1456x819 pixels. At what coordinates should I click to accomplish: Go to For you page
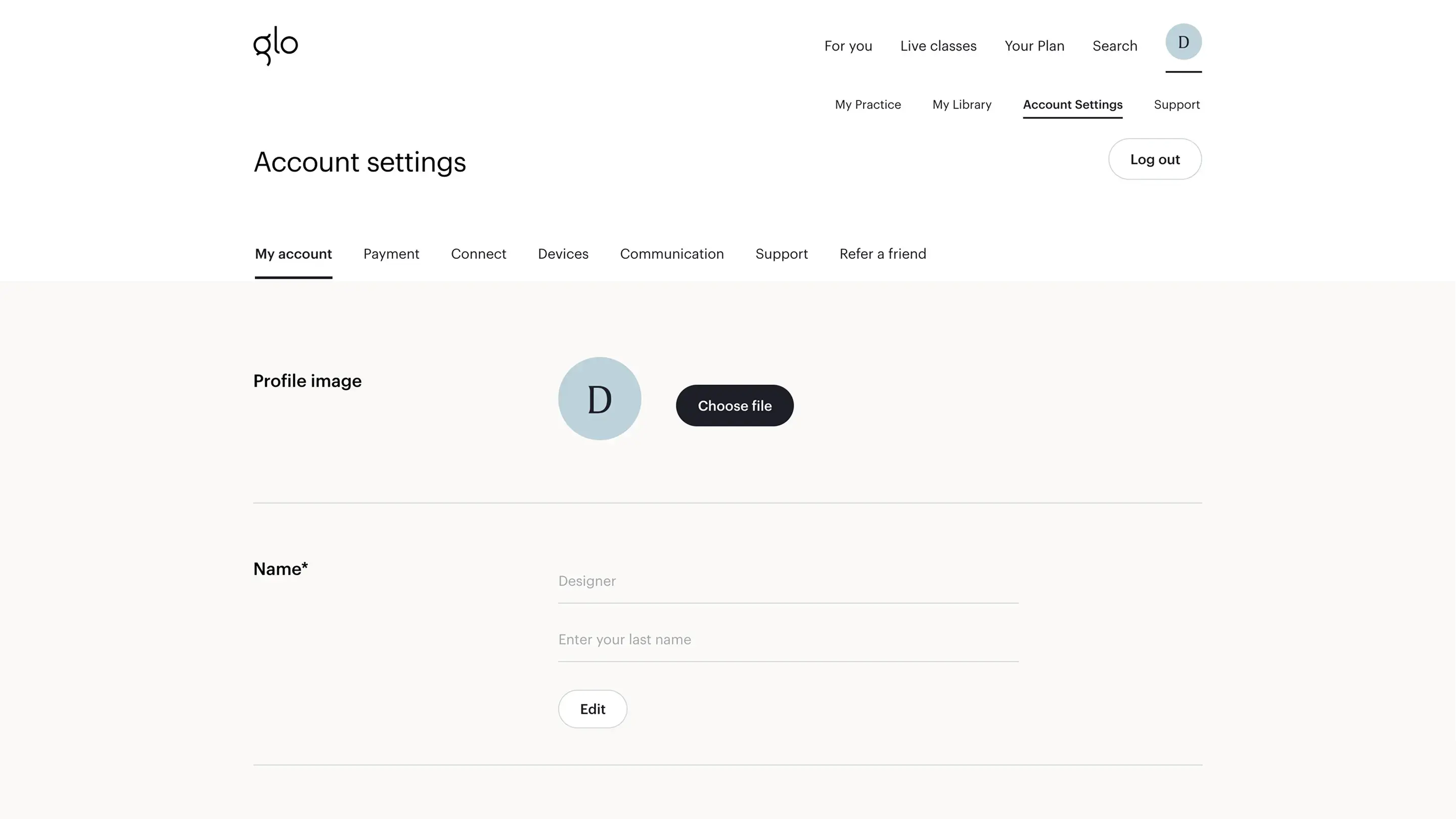pyautogui.click(x=848, y=46)
